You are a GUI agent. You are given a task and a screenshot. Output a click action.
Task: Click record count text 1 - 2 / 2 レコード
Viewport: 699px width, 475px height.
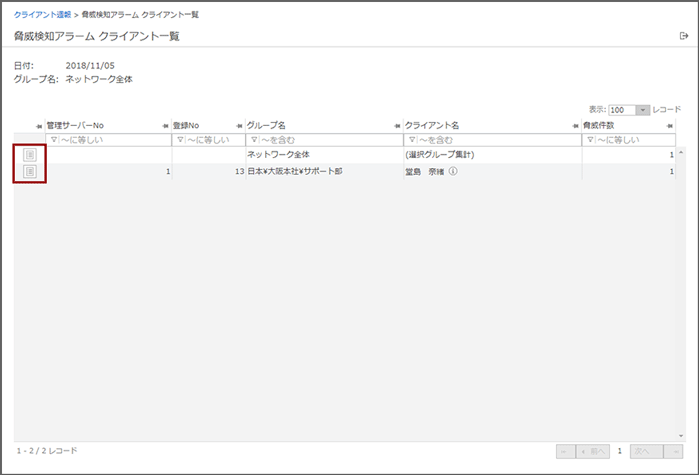[47, 451]
